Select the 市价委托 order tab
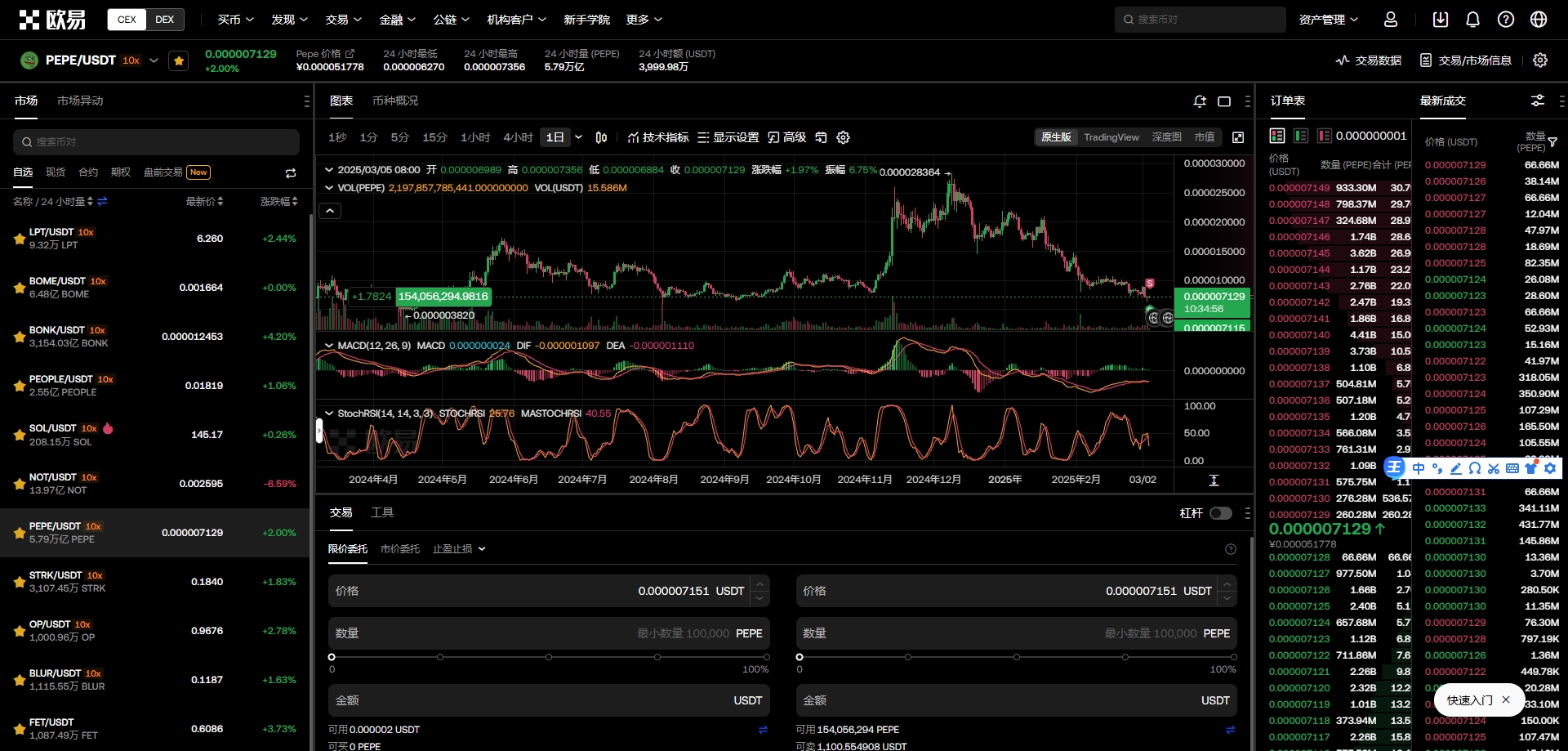Viewport: 1568px width, 751px height. pos(400,549)
